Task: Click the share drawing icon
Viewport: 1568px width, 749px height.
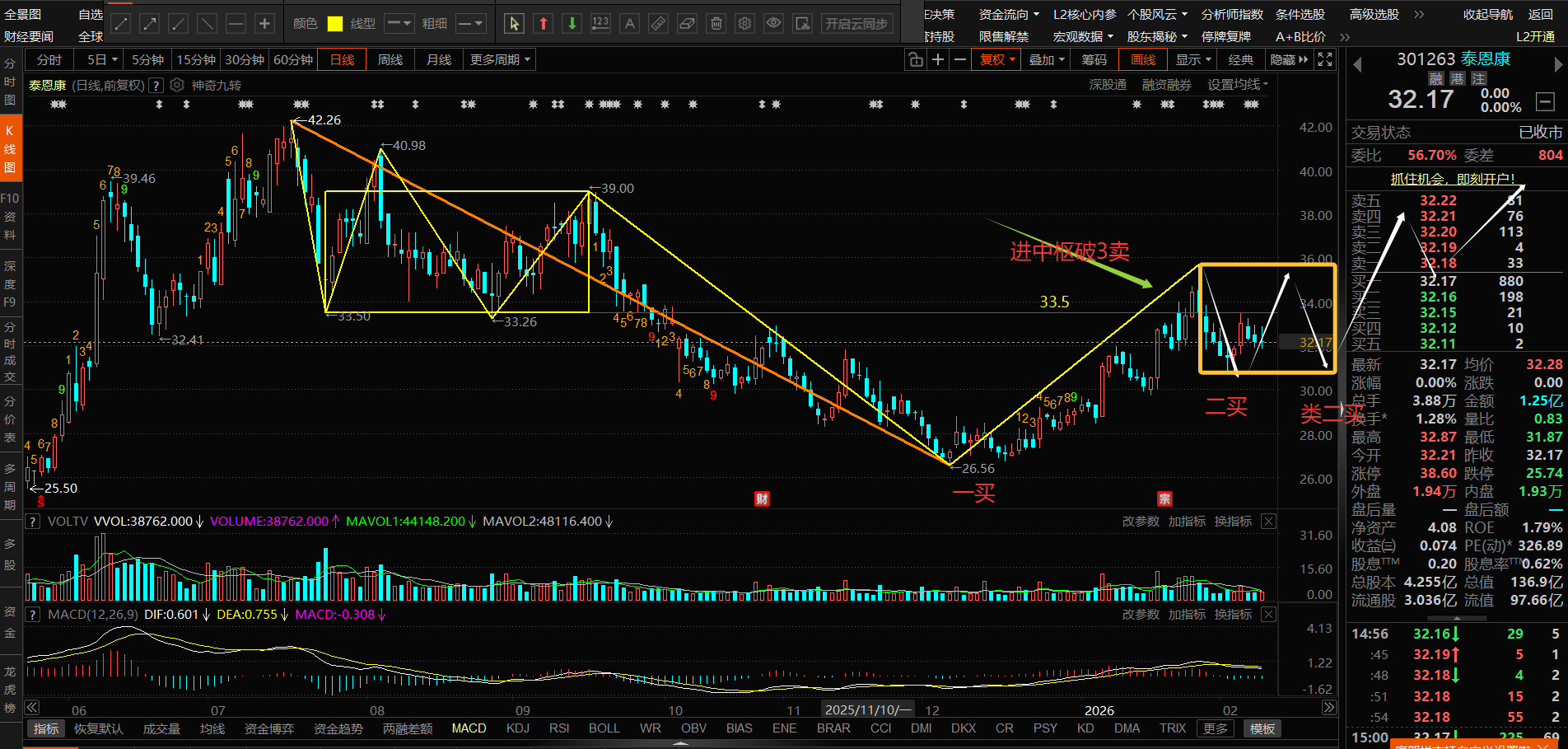Action: (802, 24)
